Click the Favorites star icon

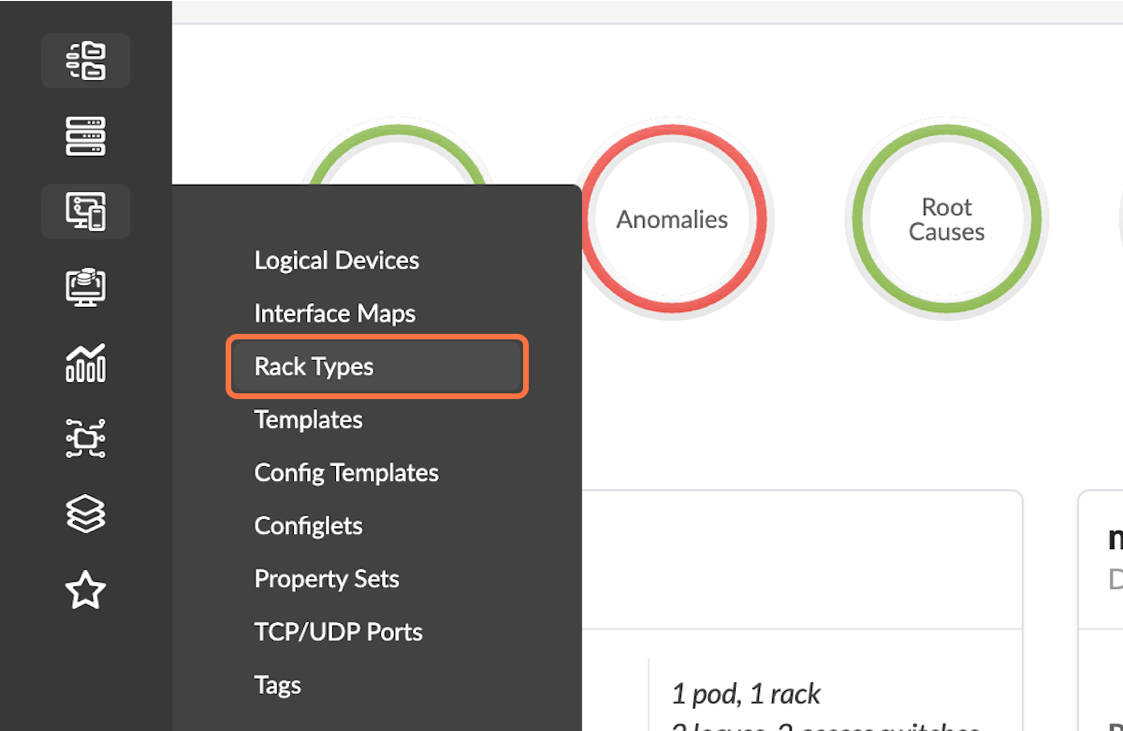point(85,590)
